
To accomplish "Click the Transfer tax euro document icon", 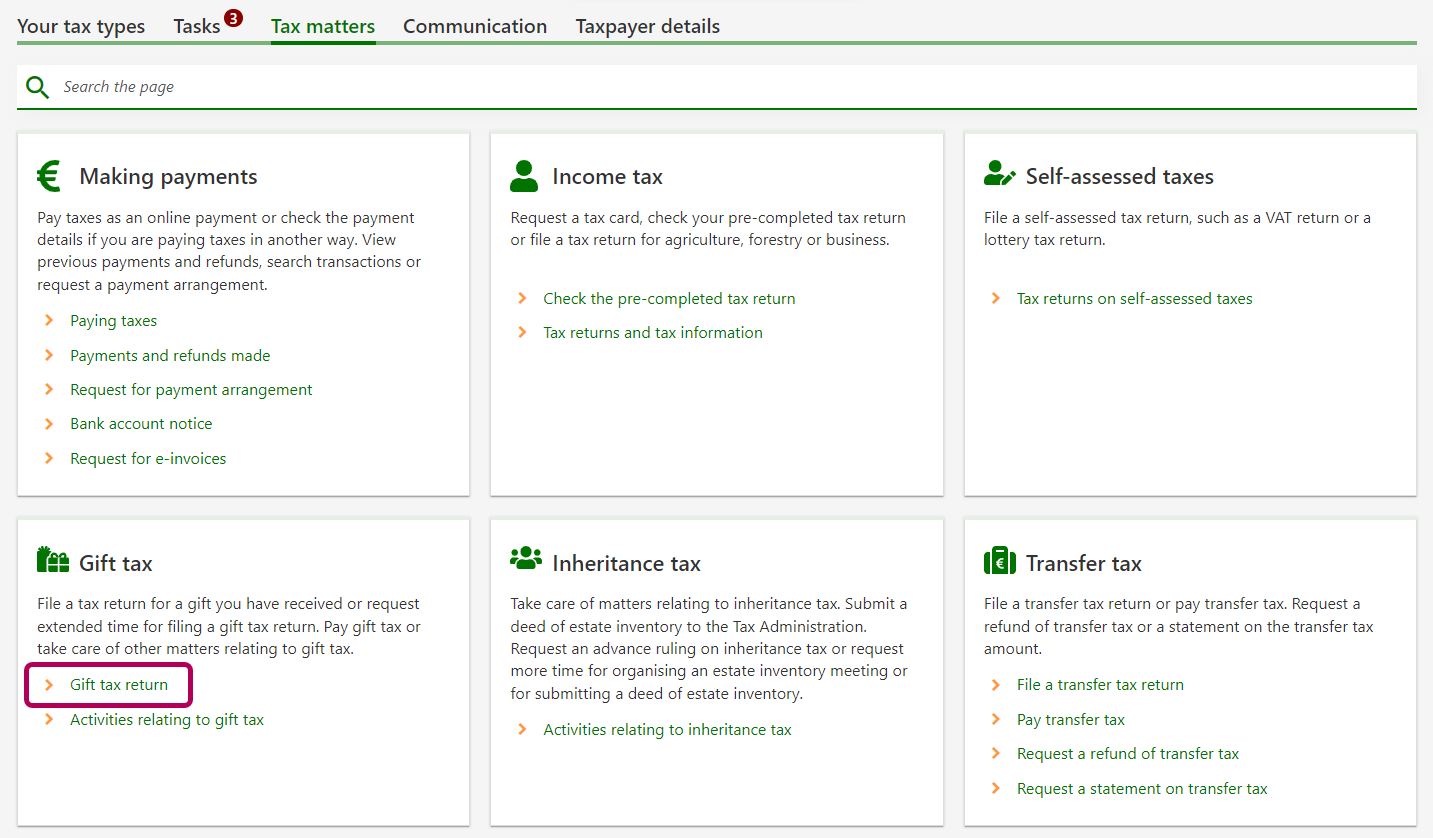I will 999,561.
